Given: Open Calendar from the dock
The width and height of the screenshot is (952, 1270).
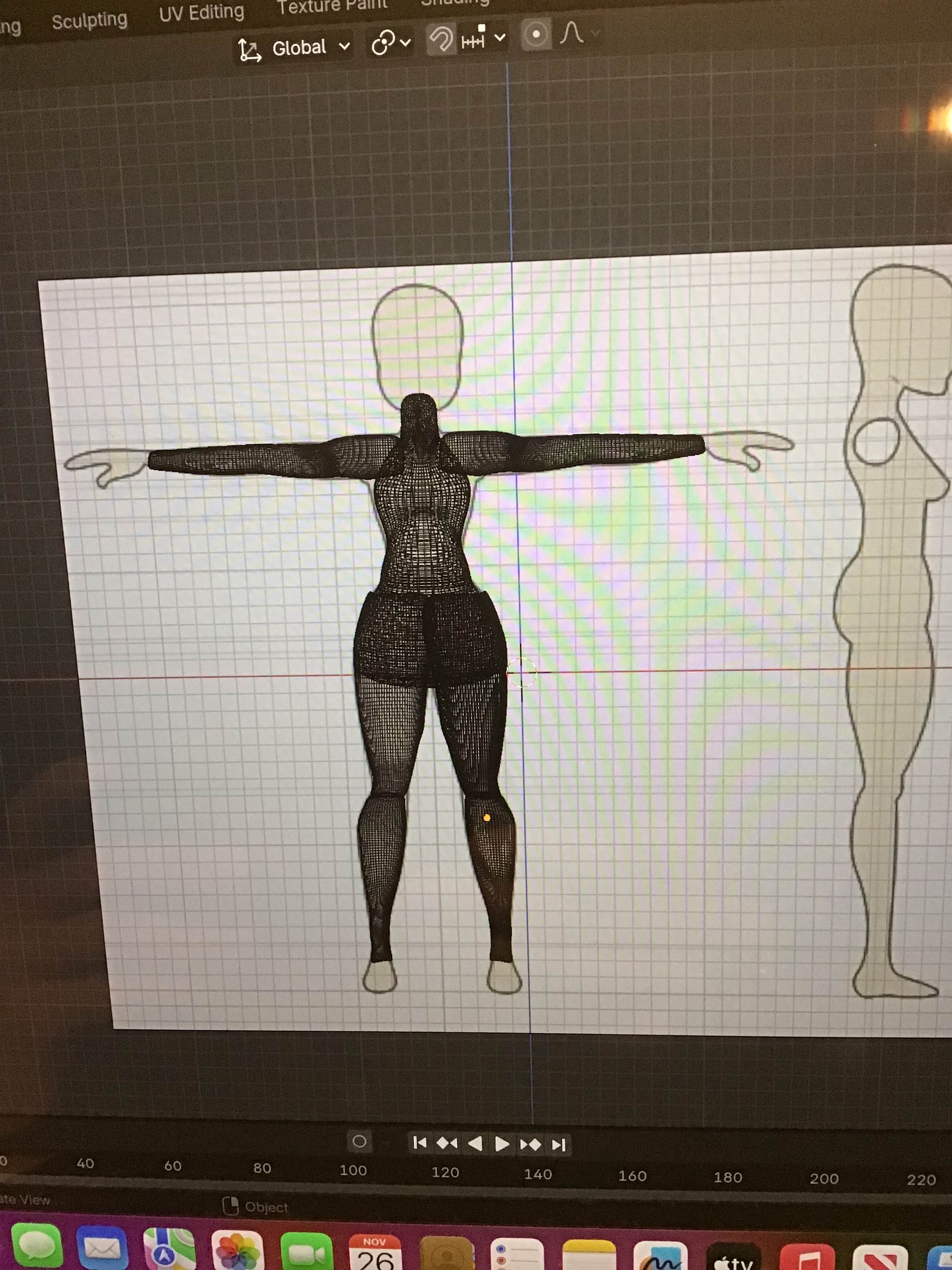Looking at the screenshot, I should pyautogui.click(x=375, y=1253).
